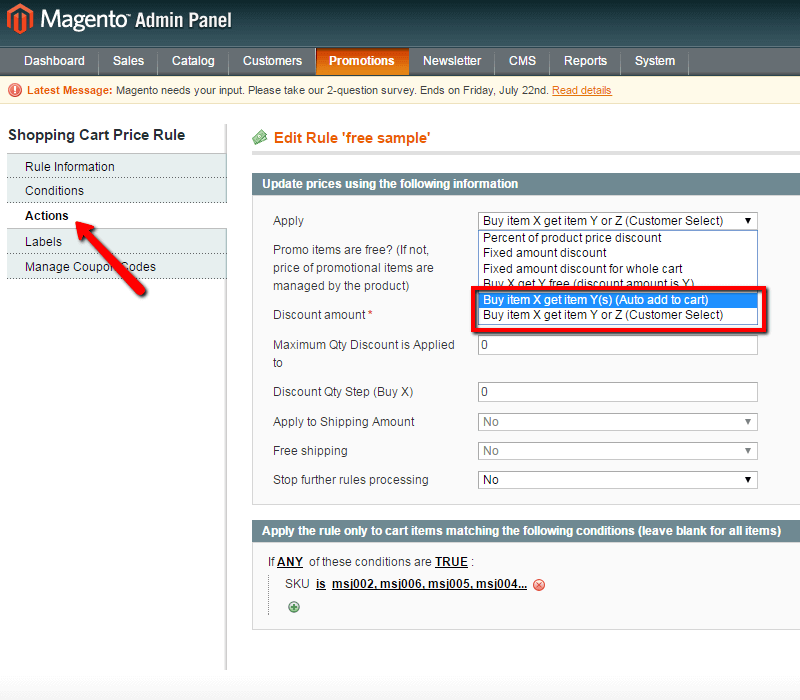
Task: Open Stop further rules processing dropdown
Action: (617, 480)
